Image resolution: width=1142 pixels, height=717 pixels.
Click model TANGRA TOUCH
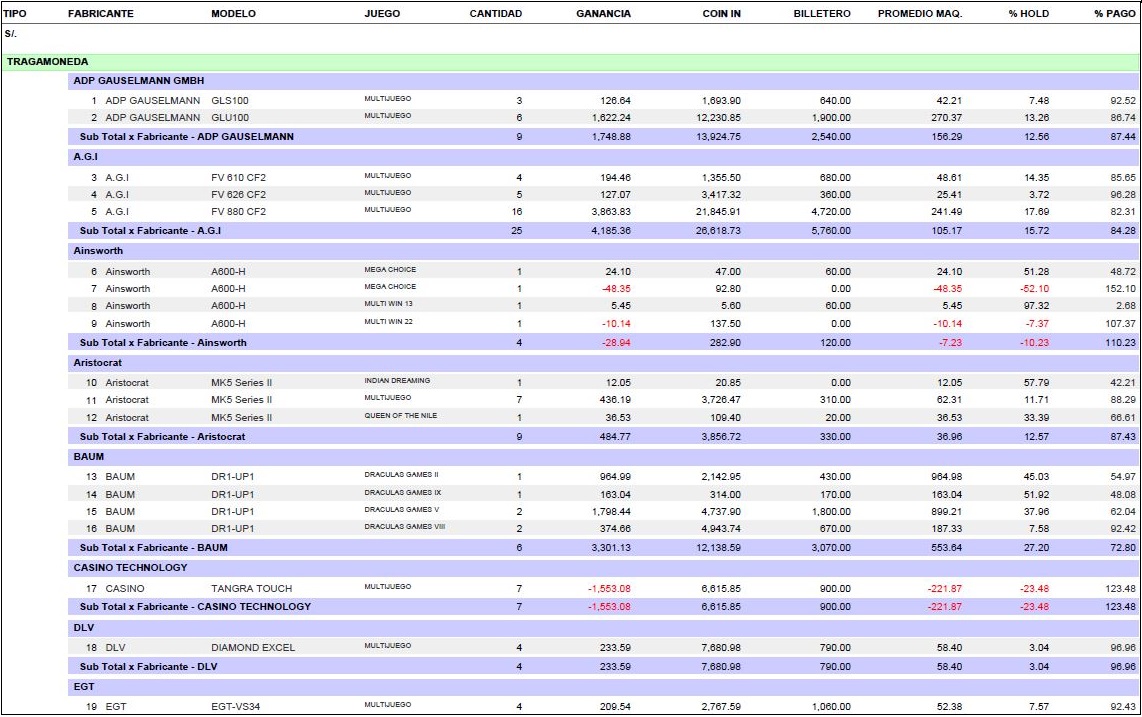[252, 588]
